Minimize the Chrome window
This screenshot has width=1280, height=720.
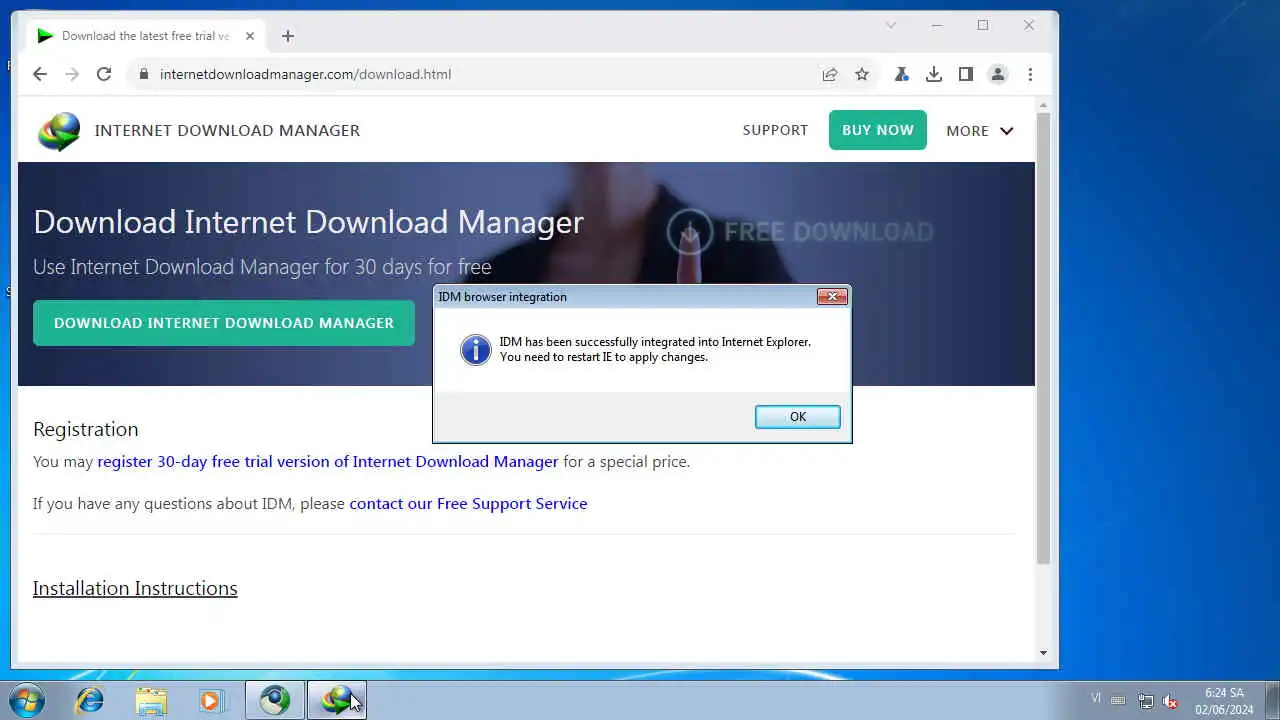click(x=937, y=25)
